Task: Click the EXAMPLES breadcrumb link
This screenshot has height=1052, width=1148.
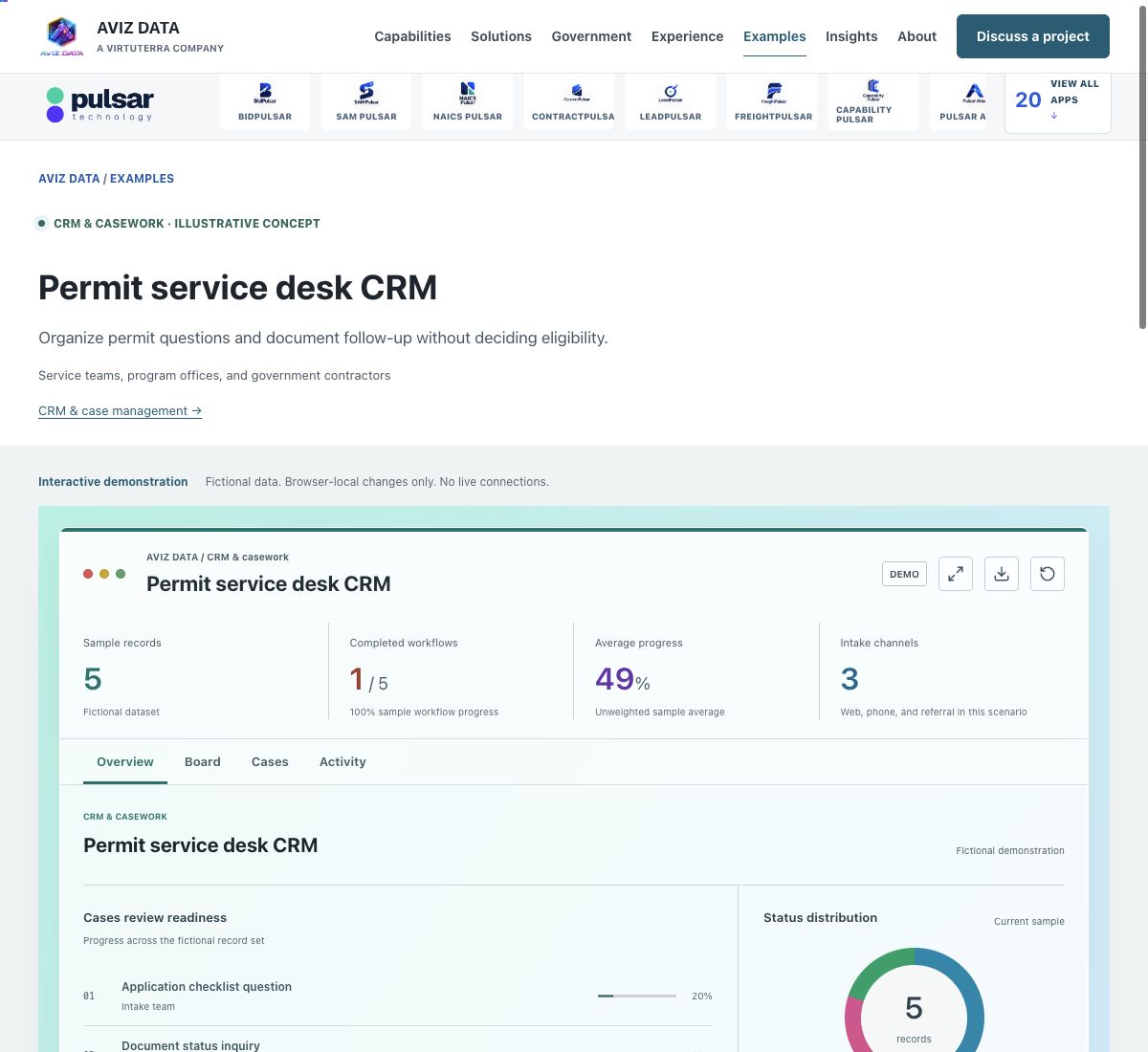Action: click(x=142, y=178)
